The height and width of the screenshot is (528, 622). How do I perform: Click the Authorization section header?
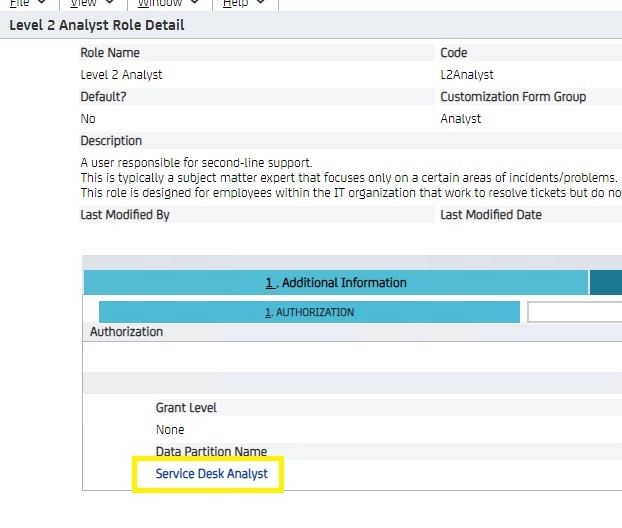(x=126, y=331)
